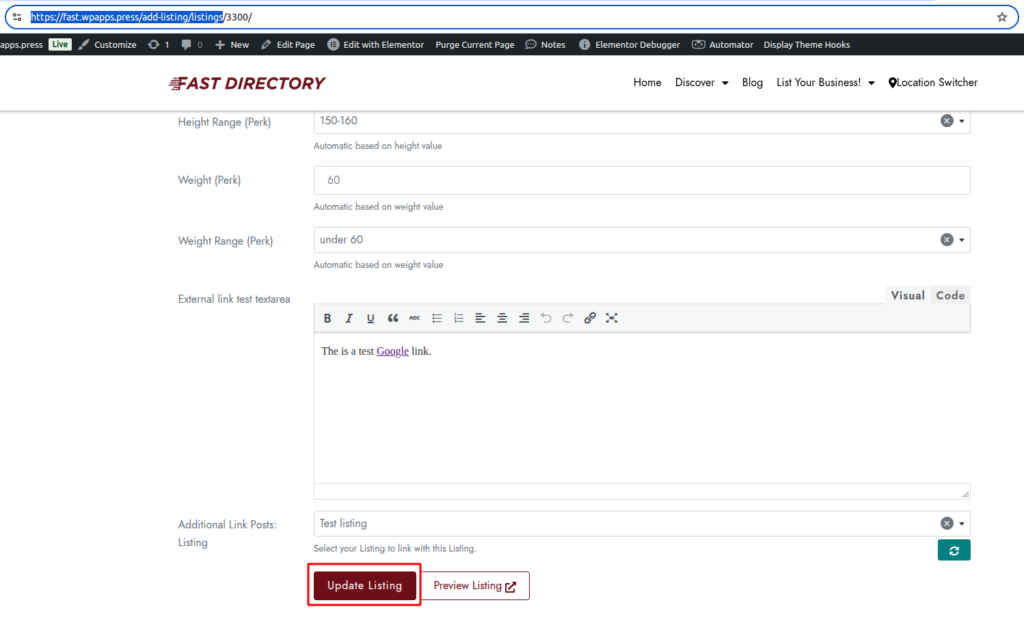The image size is (1024, 620).
Task: Center align the editor text
Action: 502,318
